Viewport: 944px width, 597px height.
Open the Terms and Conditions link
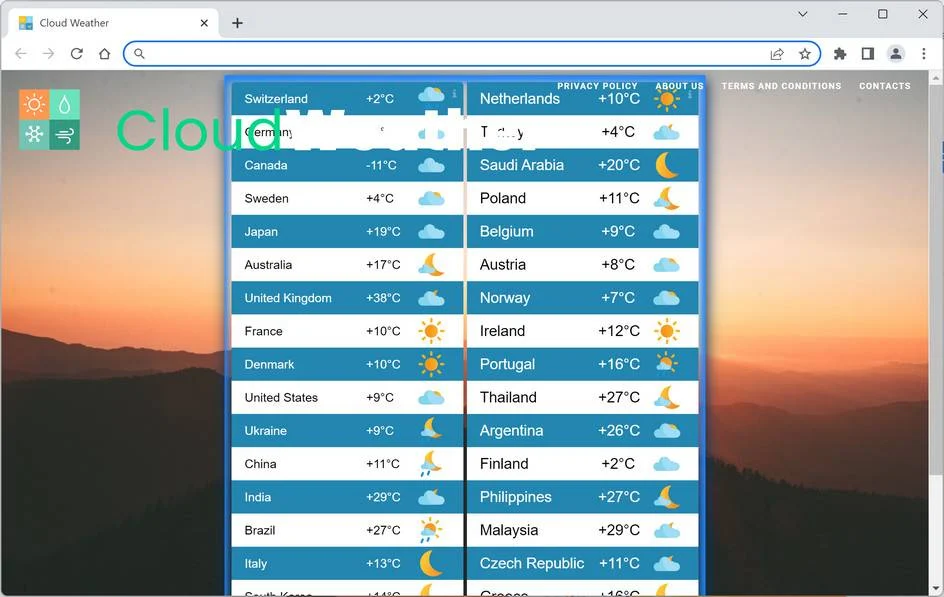pyautogui.click(x=781, y=86)
